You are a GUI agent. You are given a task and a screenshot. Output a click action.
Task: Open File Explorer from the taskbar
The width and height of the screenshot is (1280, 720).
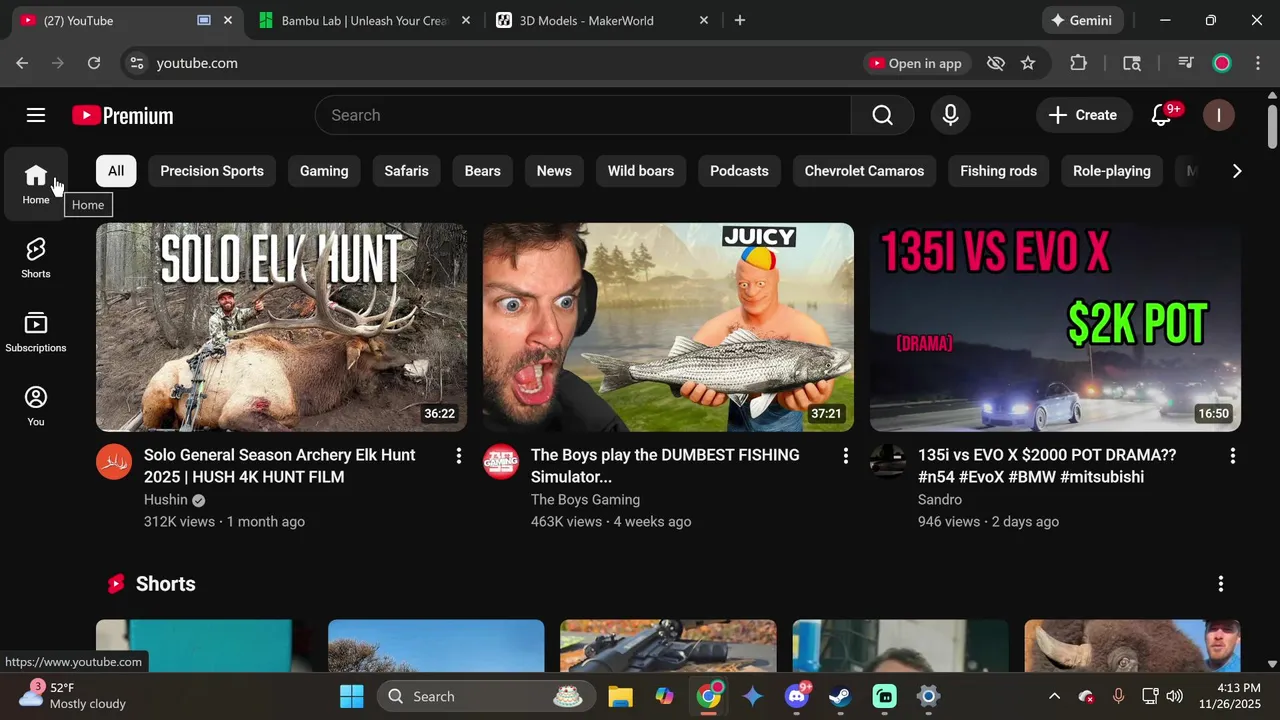point(620,696)
